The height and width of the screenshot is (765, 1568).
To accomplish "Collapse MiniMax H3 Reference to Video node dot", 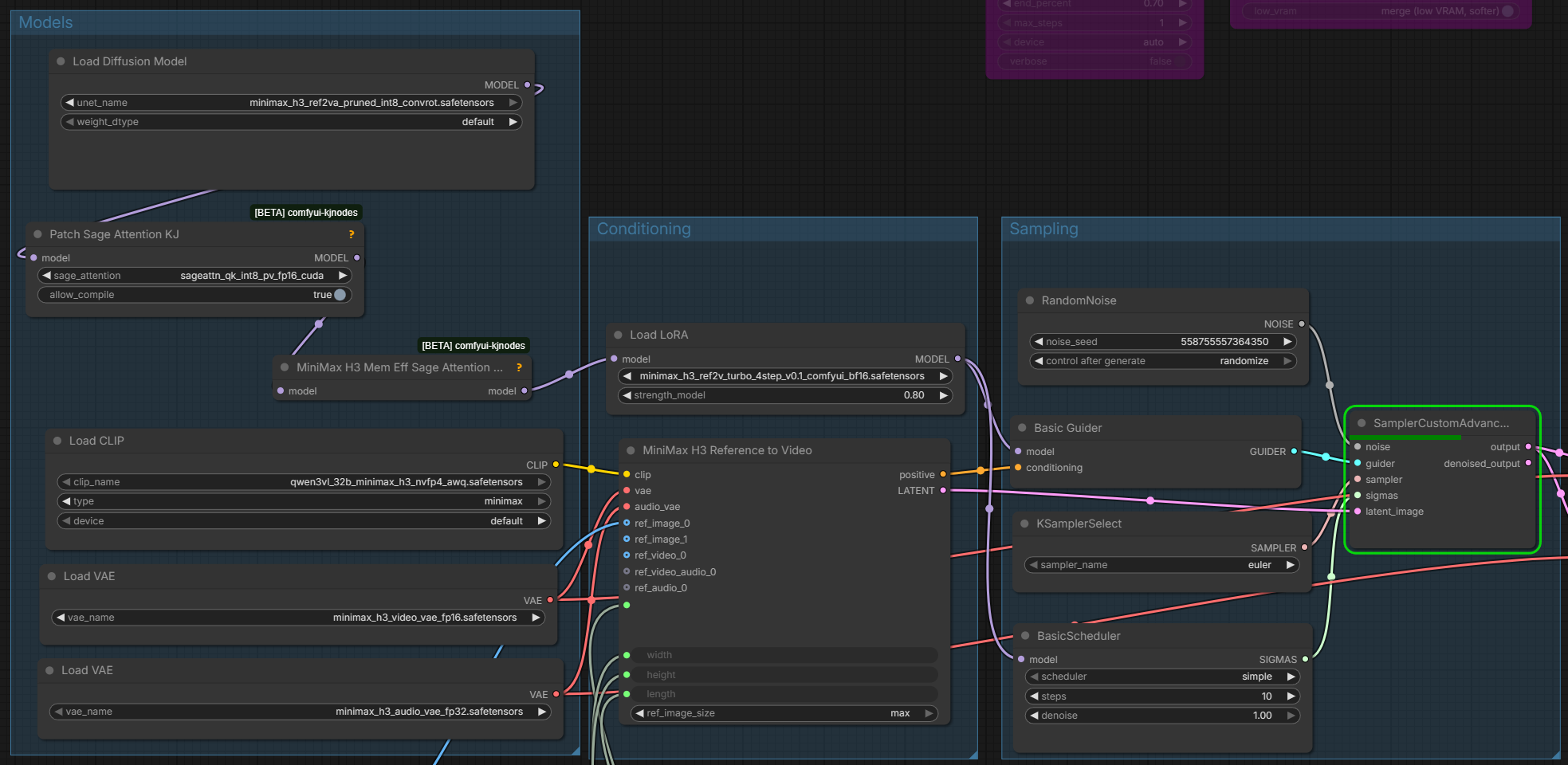I will pos(631,450).
